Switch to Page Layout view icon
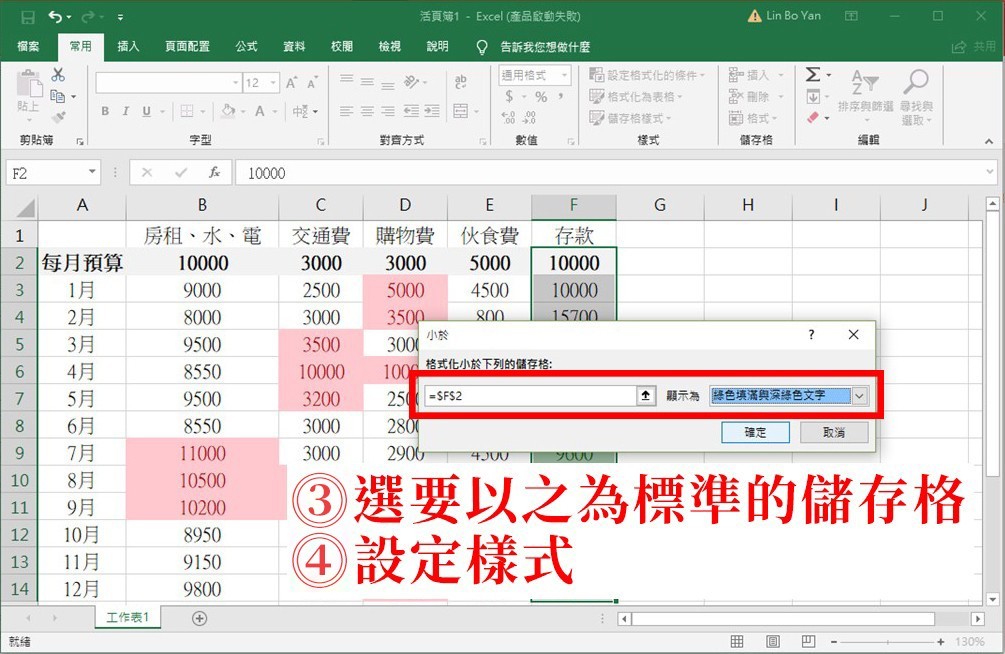This screenshot has height=654, width=1005. point(773,641)
